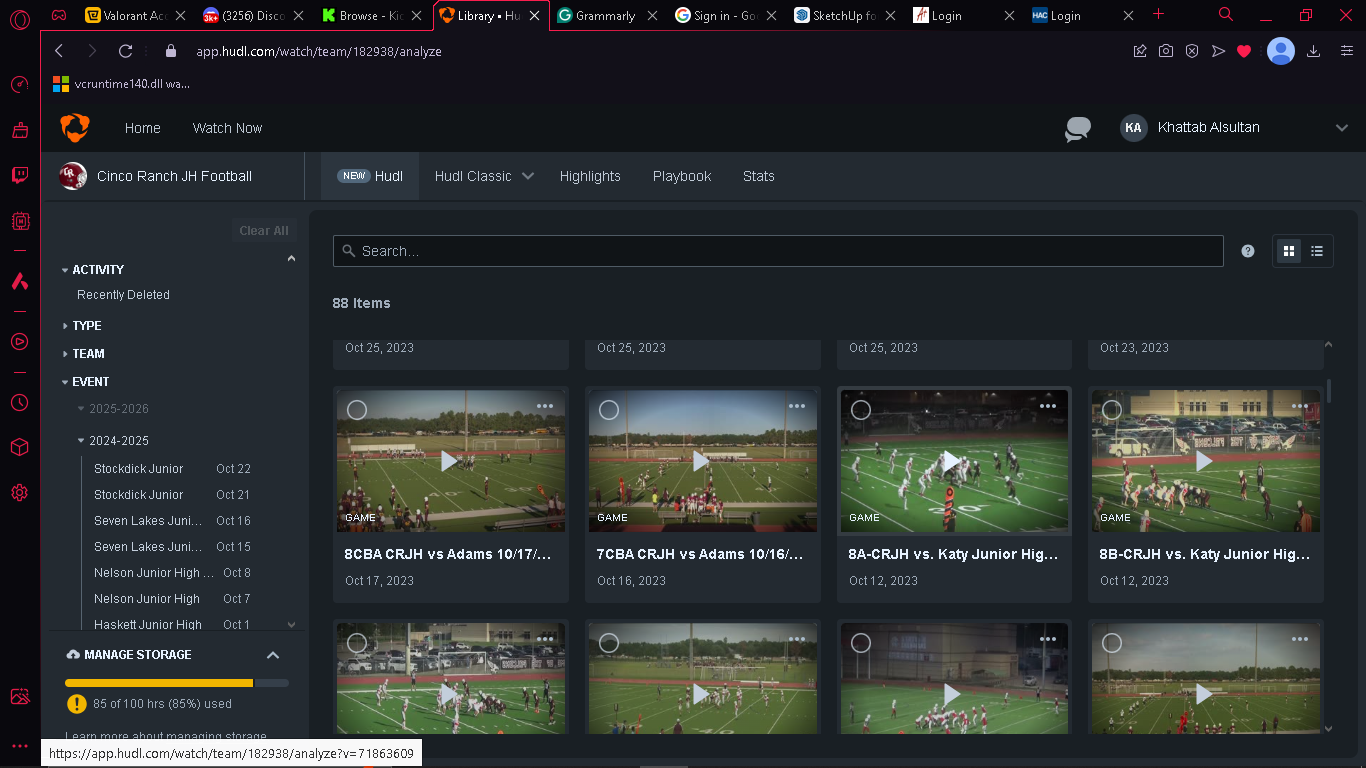Click the Cinco Ranch JH Football team name
1366x768 pixels.
(174, 176)
